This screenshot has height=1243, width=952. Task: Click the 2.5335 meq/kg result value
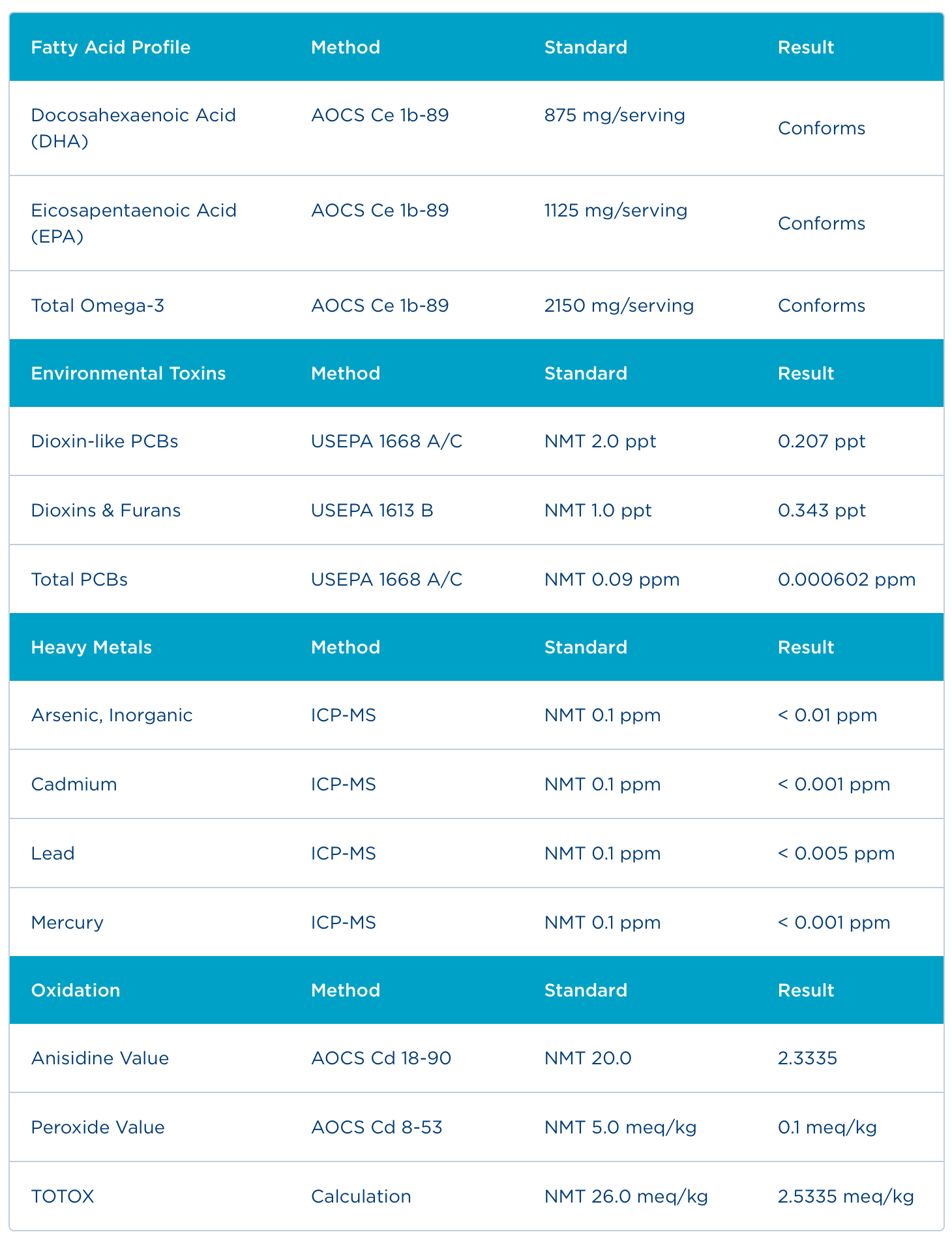[x=846, y=1197]
